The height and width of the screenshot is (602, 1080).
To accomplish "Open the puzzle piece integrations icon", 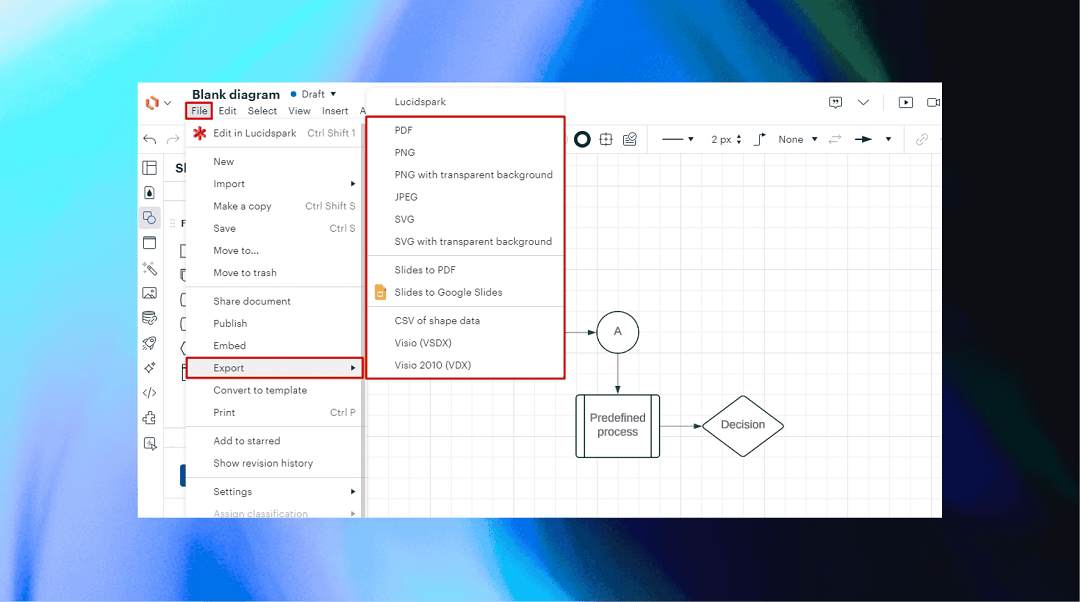I will [149, 418].
